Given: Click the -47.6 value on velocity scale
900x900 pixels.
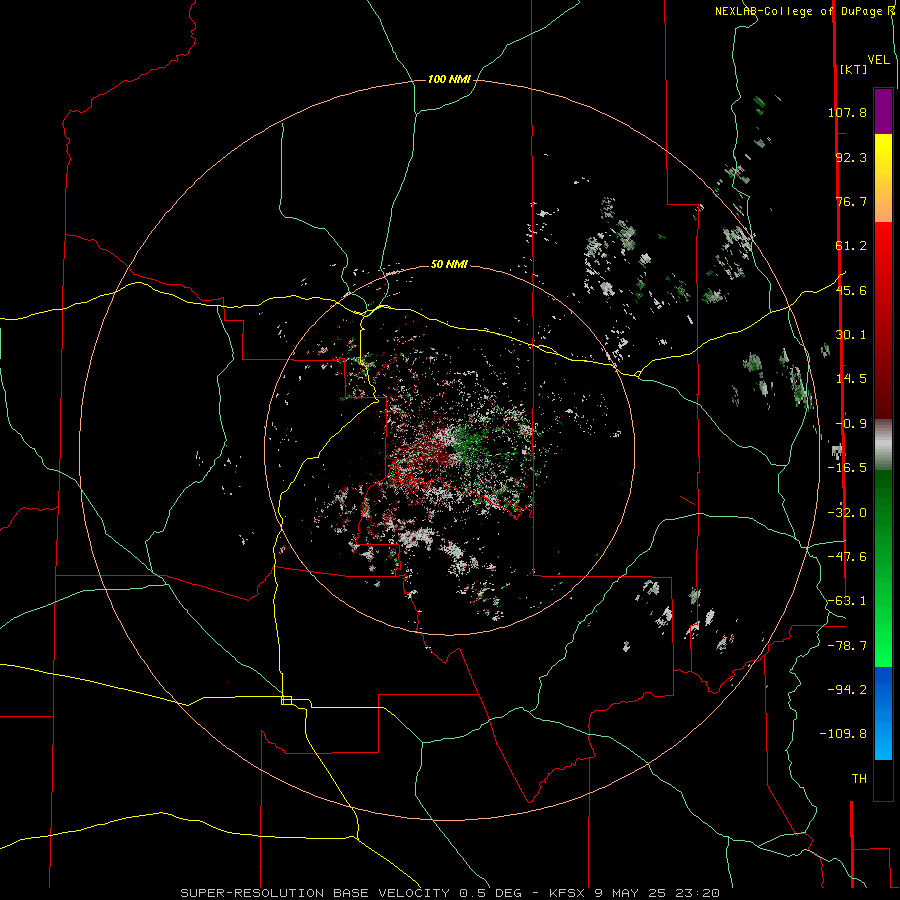Looking at the screenshot, I should (847, 557).
